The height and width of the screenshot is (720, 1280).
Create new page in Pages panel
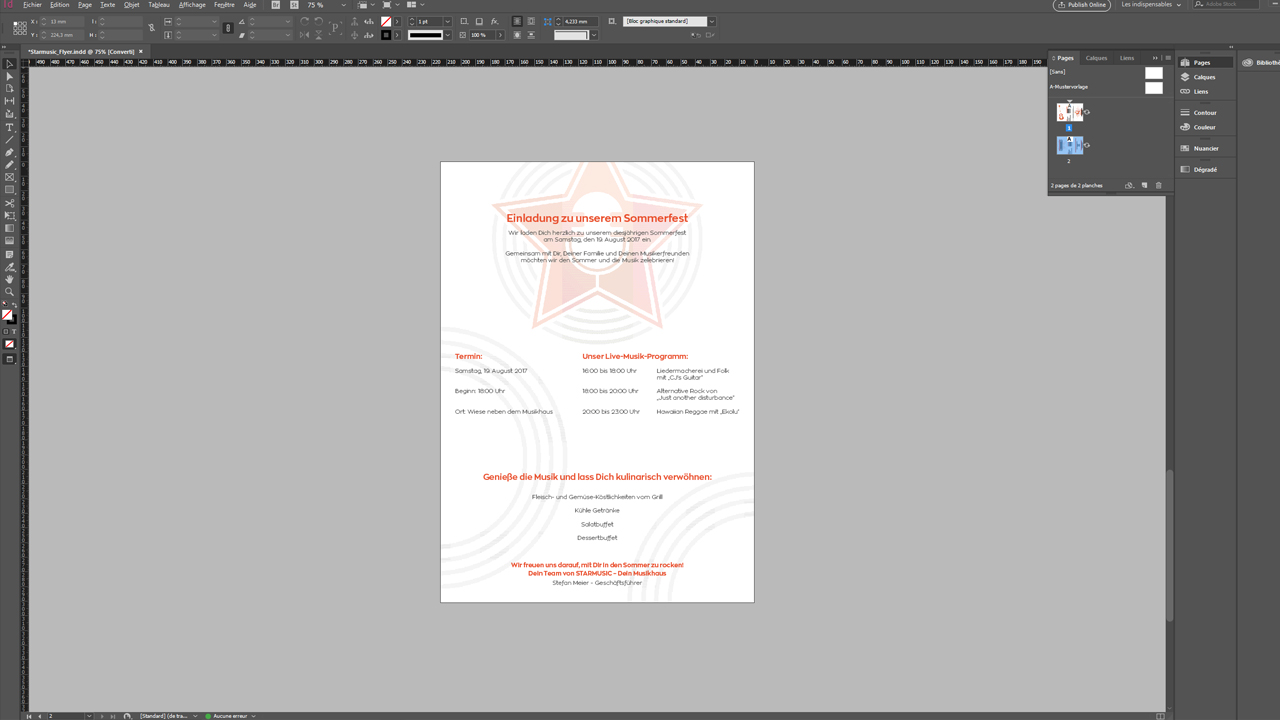(x=1144, y=185)
